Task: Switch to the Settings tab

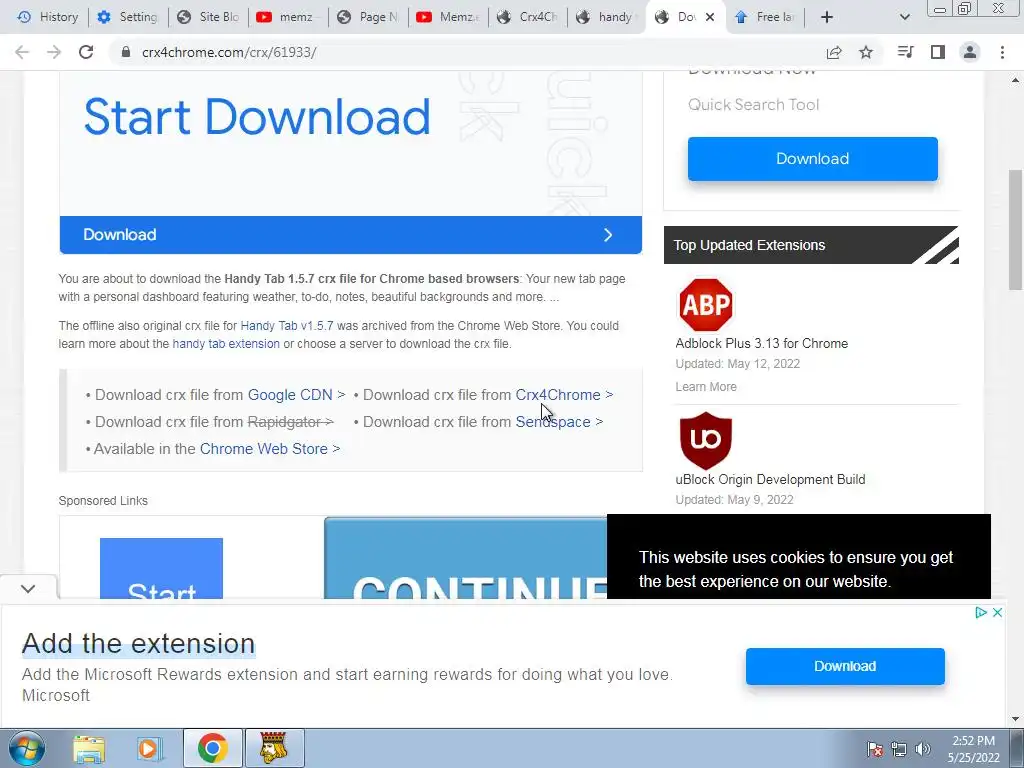Action: click(128, 17)
